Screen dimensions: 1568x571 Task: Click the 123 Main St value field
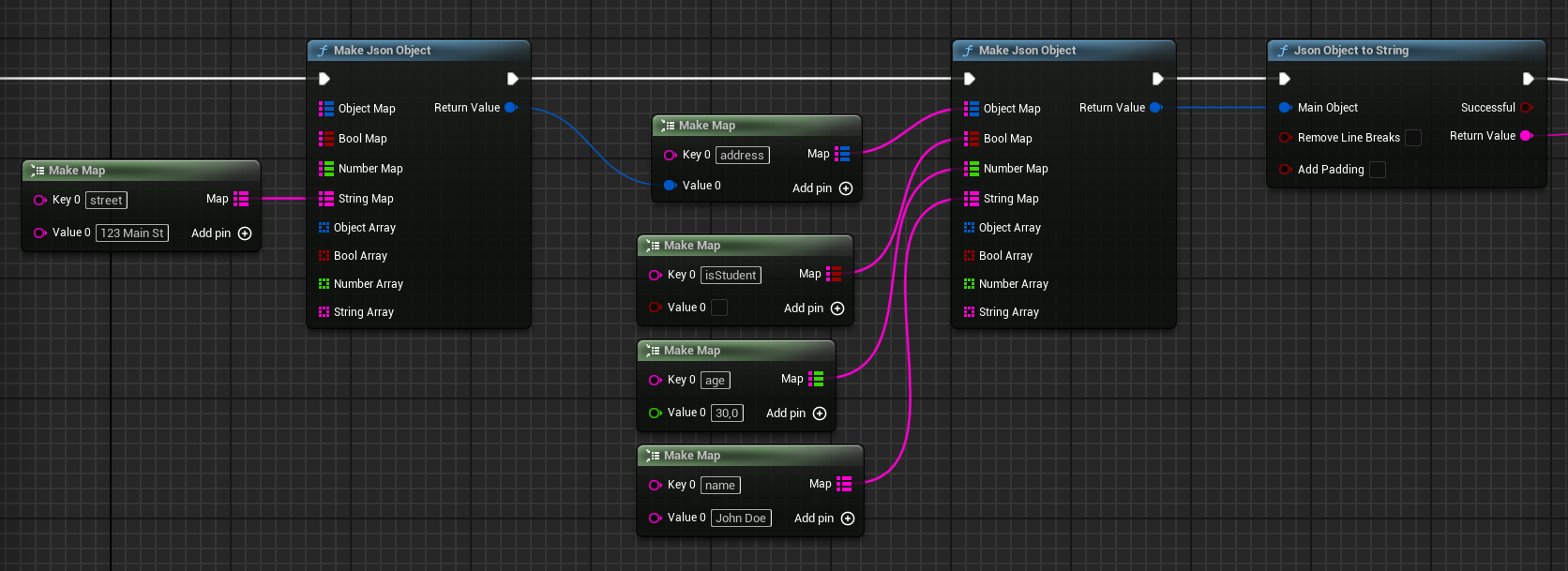(x=132, y=233)
